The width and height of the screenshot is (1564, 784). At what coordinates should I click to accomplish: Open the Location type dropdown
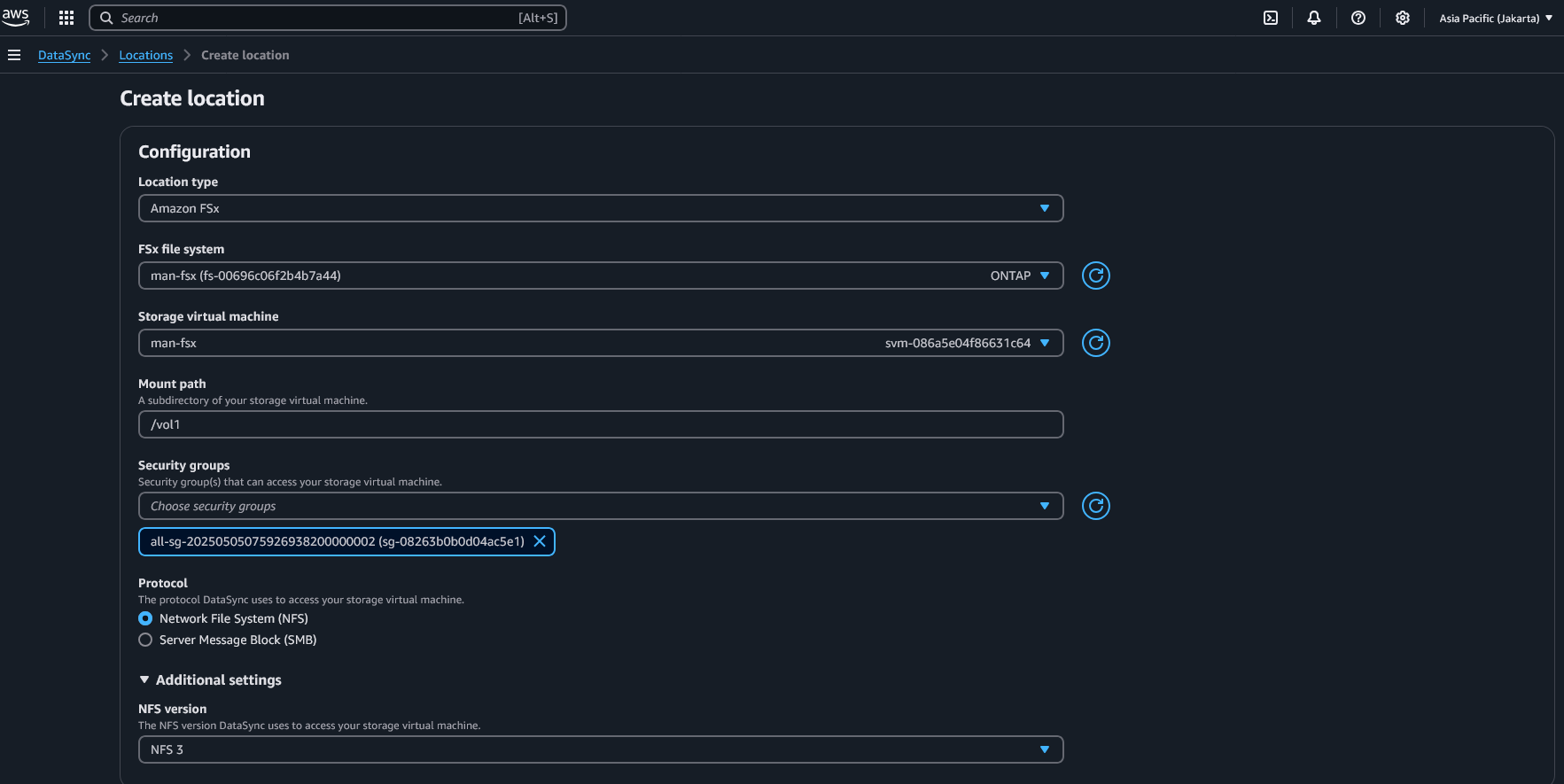click(x=601, y=208)
